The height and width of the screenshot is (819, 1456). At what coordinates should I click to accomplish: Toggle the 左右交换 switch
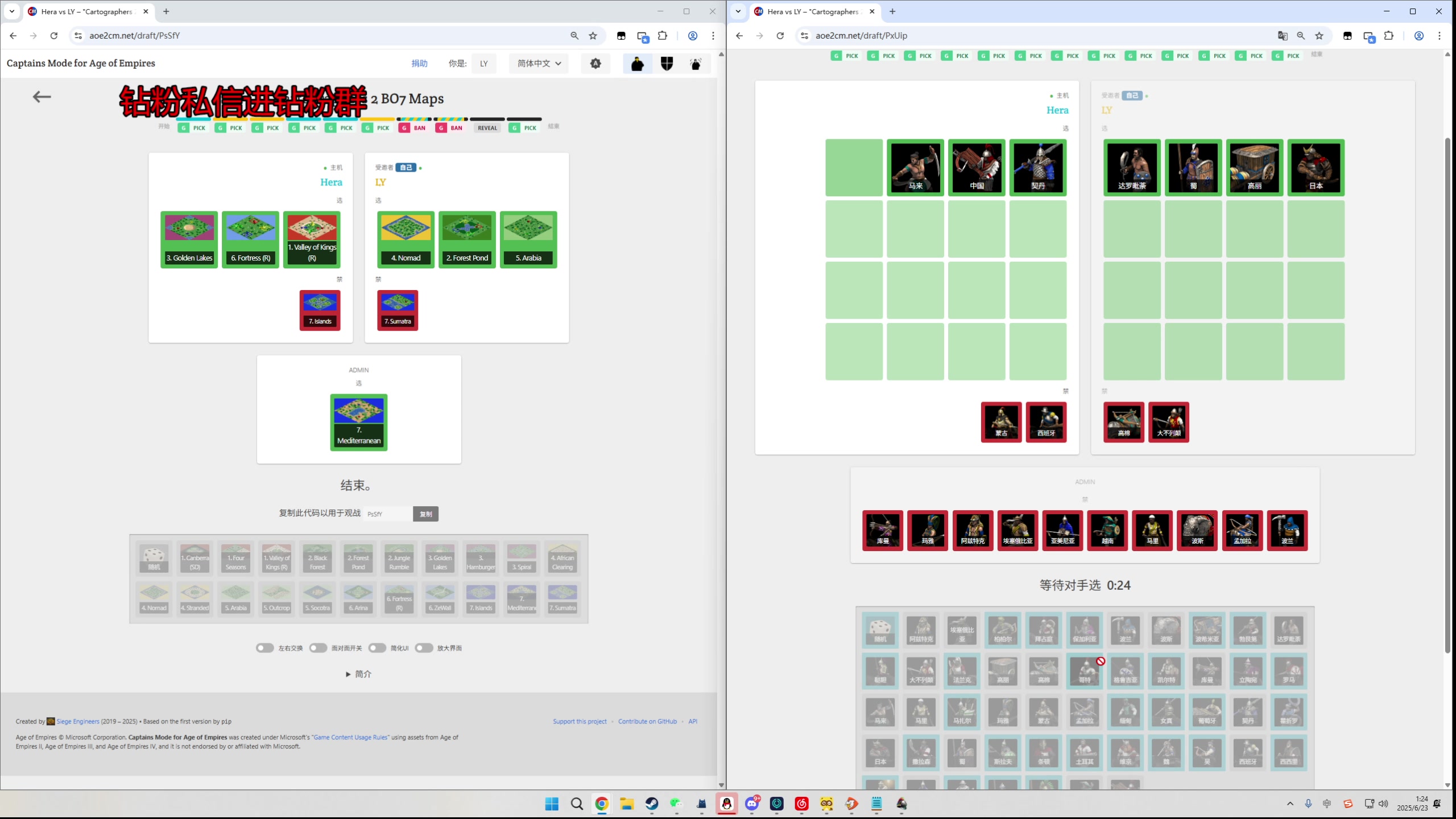click(x=264, y=648)
